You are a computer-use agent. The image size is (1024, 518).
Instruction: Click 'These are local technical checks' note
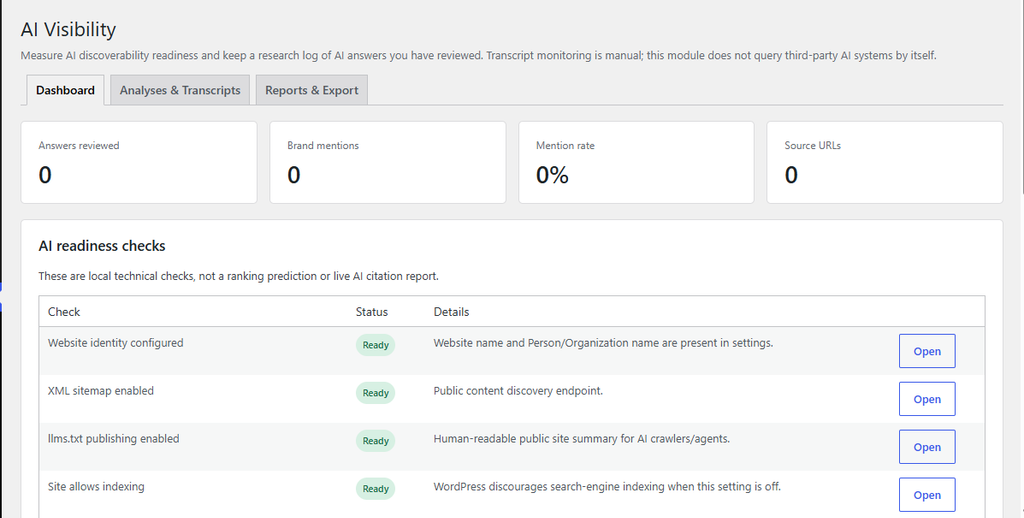(x=238, y=276)
